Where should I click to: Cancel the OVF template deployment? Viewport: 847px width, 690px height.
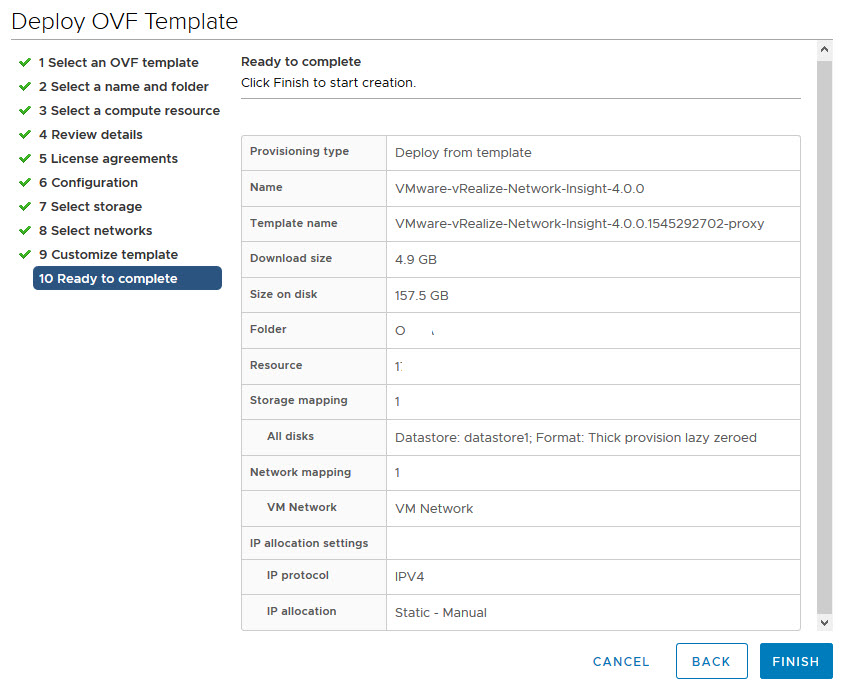[x=621, y=661]
